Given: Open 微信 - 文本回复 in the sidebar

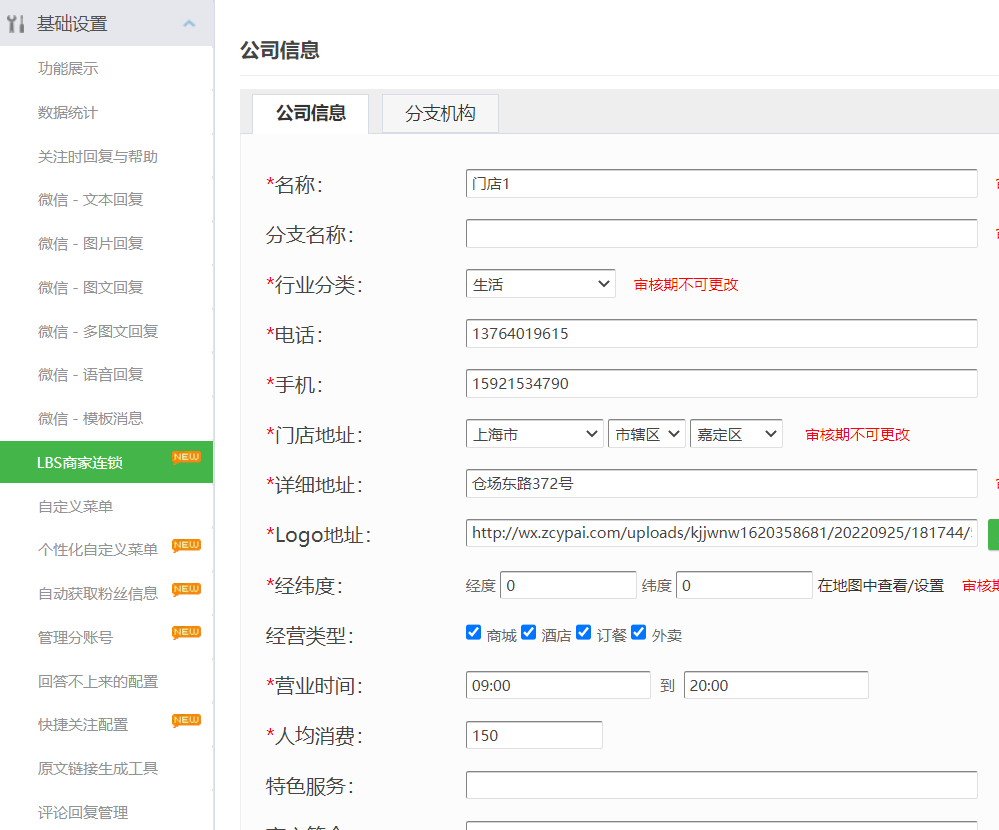Looking at the screenshot, I should [x=90, y=200].
